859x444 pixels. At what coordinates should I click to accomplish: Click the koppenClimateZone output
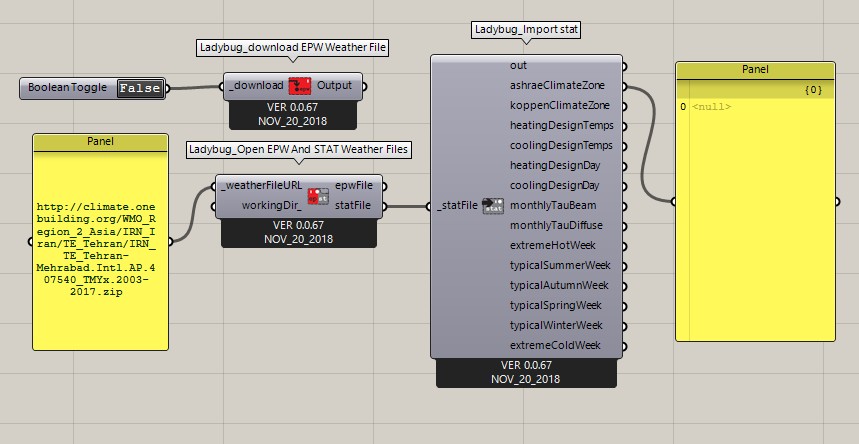(559, 105)
